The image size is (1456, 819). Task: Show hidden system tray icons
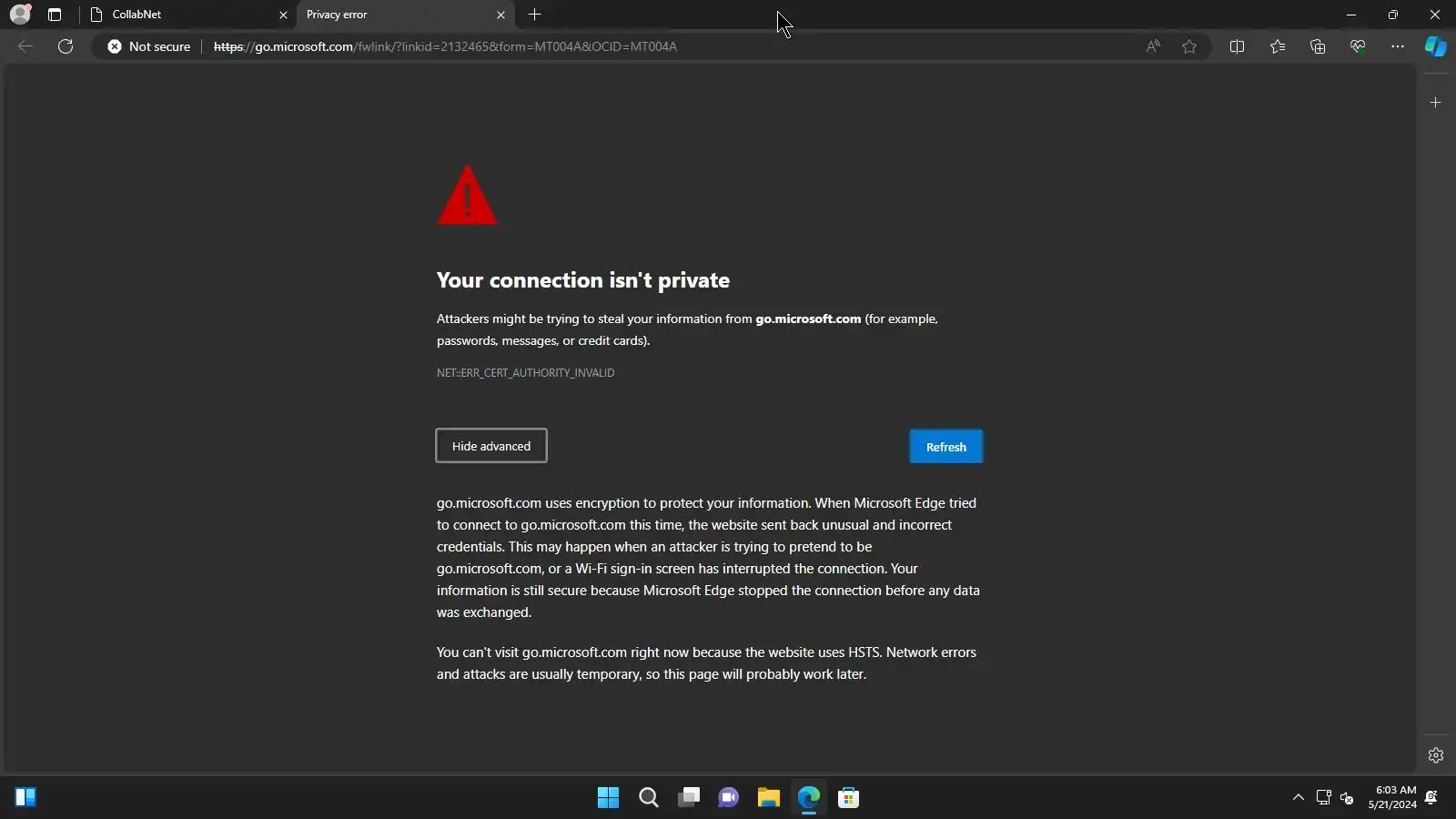(x=1299, y=798)
